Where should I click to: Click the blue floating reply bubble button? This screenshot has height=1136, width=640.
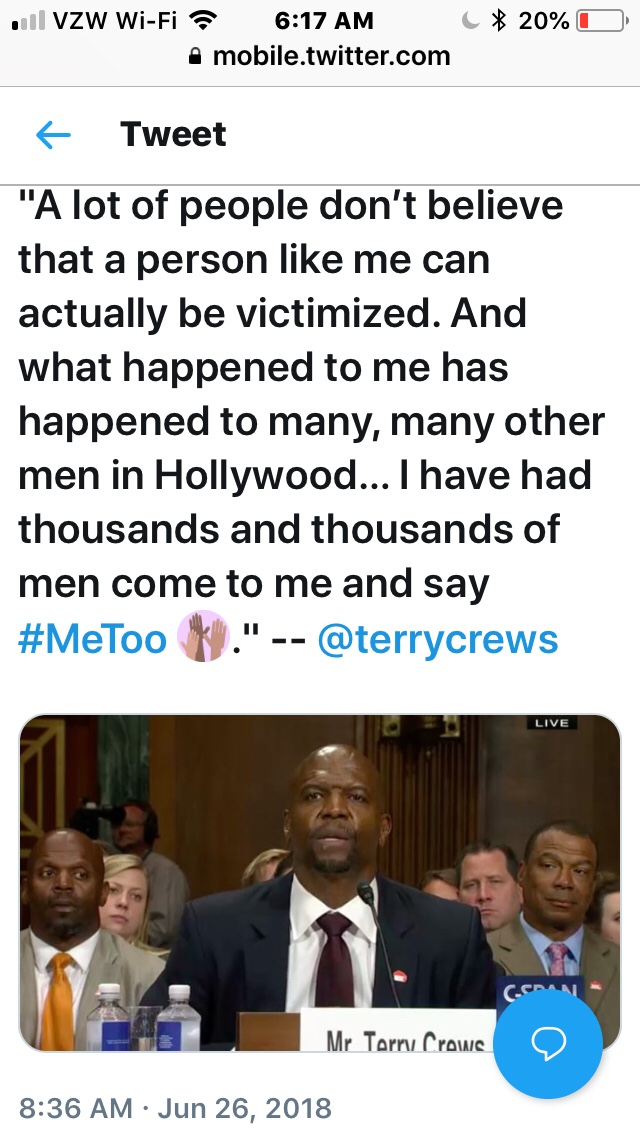click(547, 1043)
